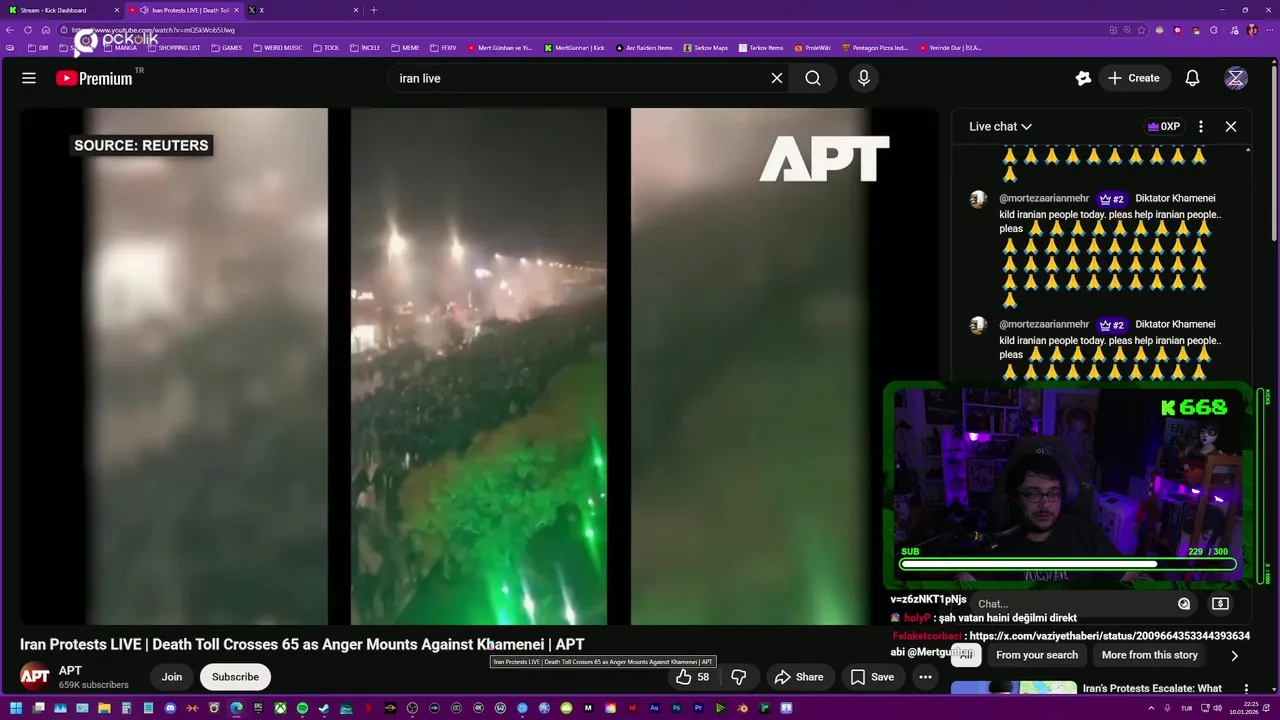Open File Explorer from the taskbar
1280x720 pixels.
tap(104, 708)
